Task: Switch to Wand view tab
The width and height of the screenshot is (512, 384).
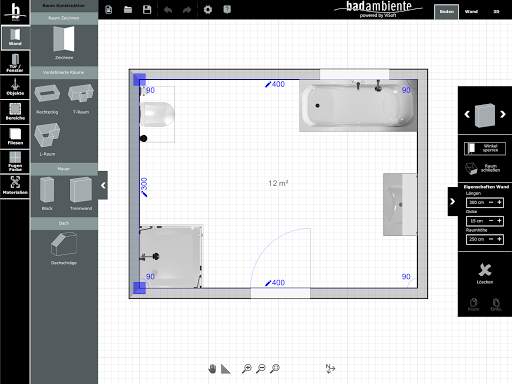Action: point(471,12)
